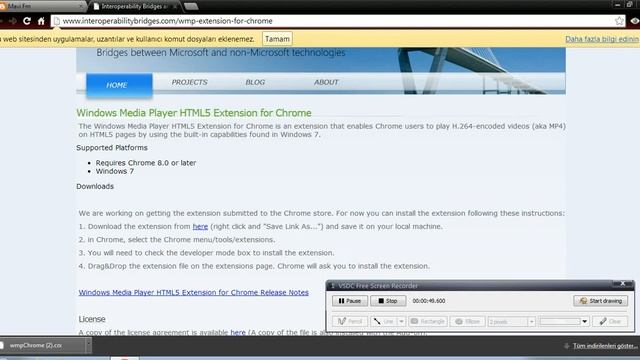
Task: Pause the VSDC screen recording
Action: tap(350, 301)
